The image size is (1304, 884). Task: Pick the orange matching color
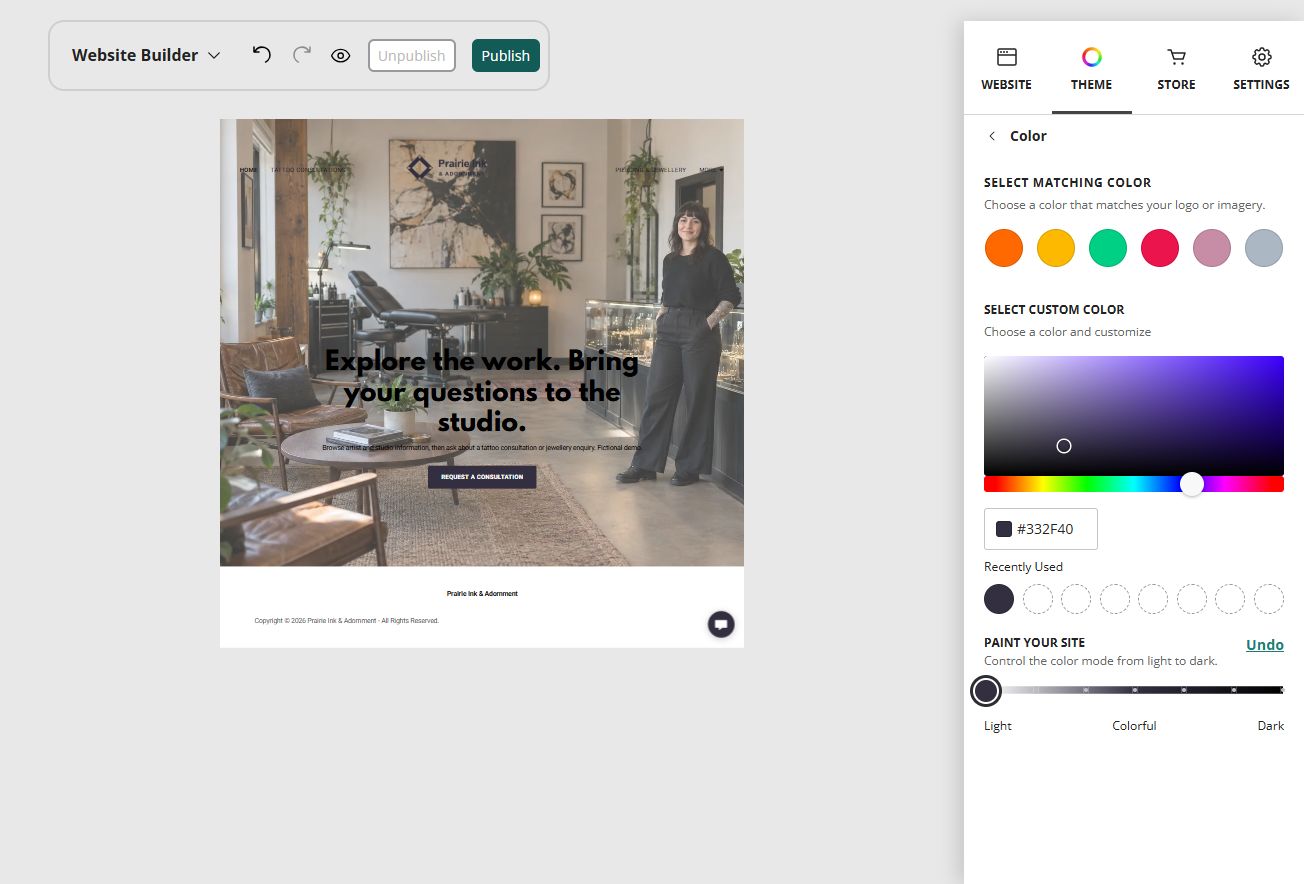coord(1004,248)
